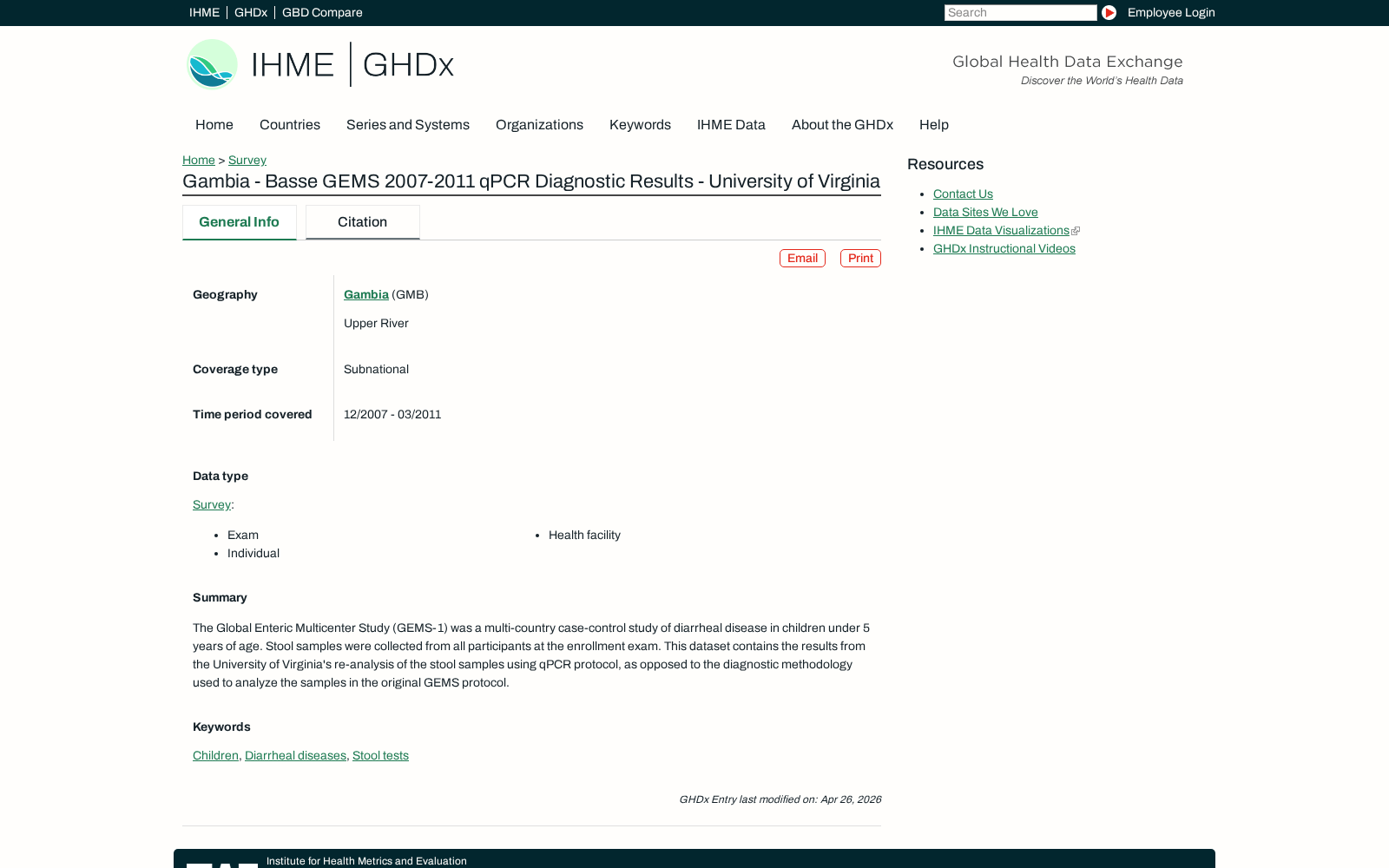Click Home breadcrumb link
This screenshot has width=1389, height=868.
tap(199, 160)
